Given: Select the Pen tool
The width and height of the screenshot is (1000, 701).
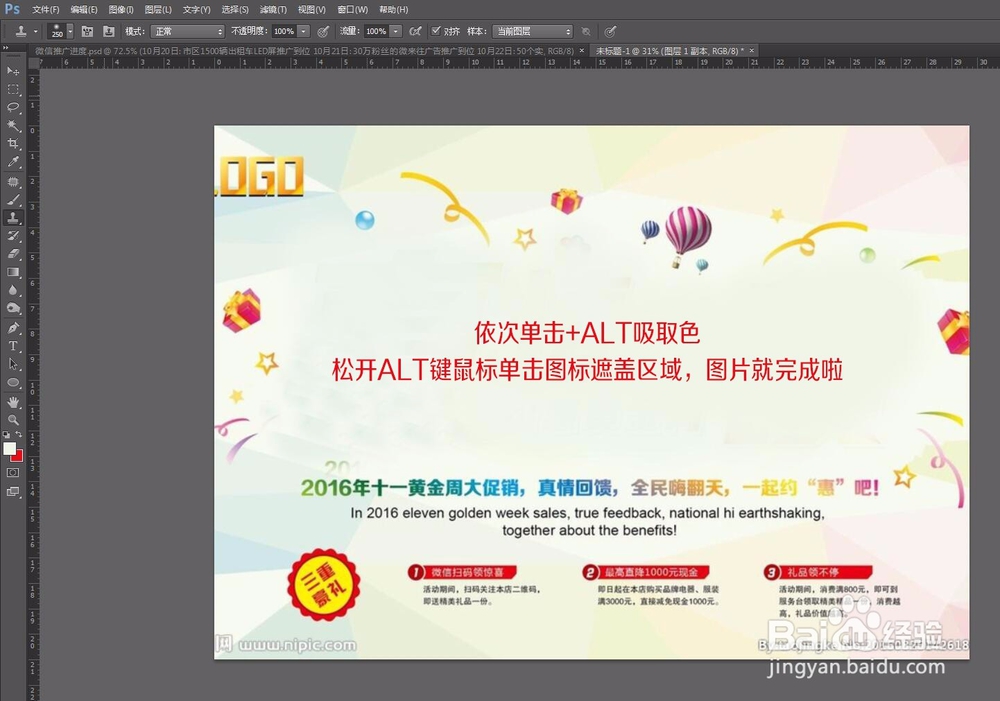Looking at the screenshot, I should coord(13,328).
